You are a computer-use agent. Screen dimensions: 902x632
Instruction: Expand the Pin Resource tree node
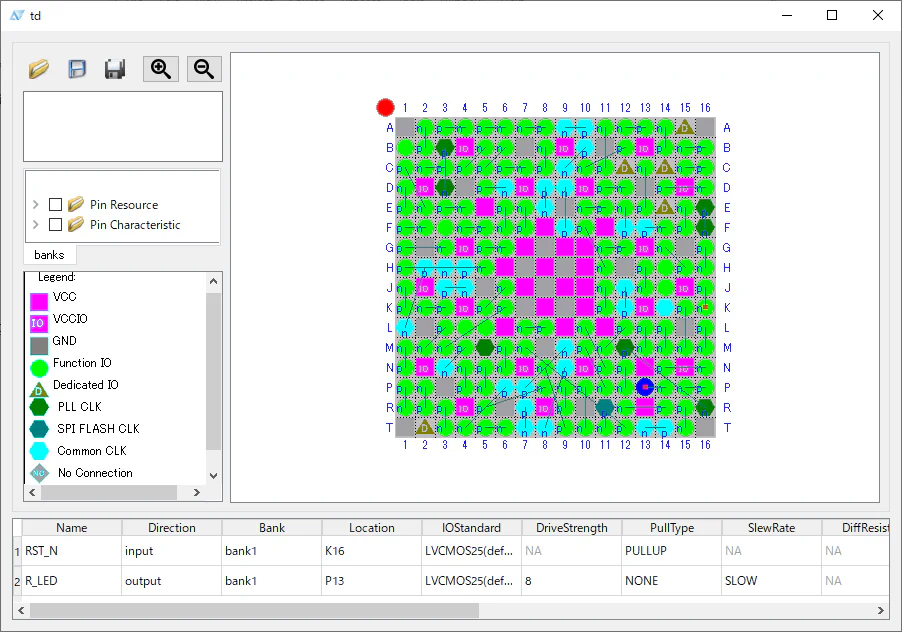[x=37, y=205]
